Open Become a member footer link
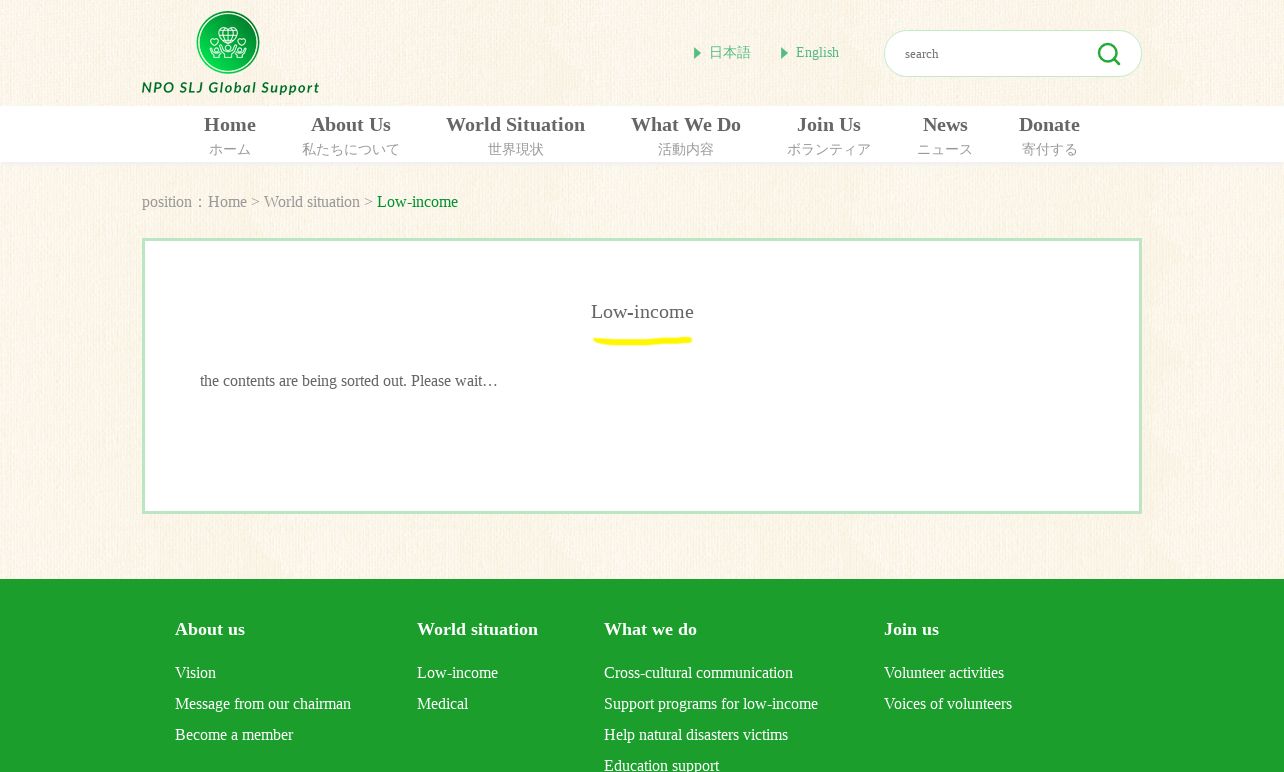1284x772 pixels. pos(234,735)
